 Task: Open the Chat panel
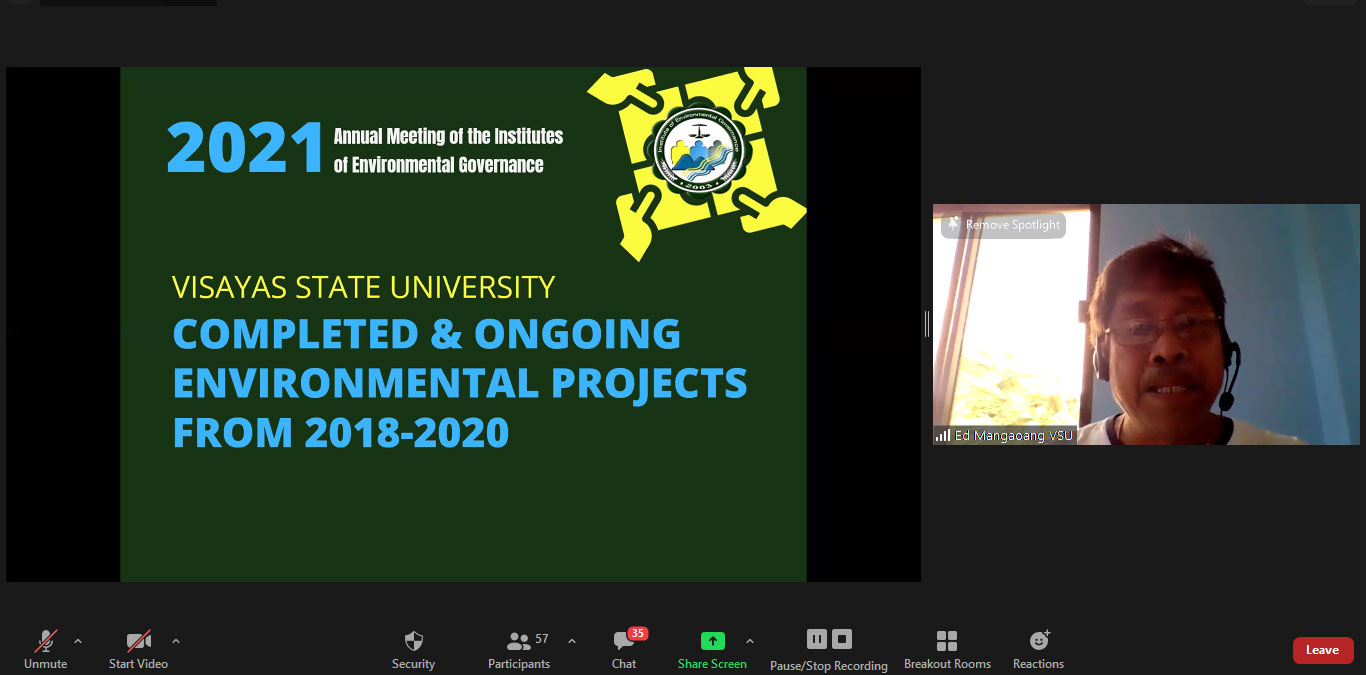624,649
